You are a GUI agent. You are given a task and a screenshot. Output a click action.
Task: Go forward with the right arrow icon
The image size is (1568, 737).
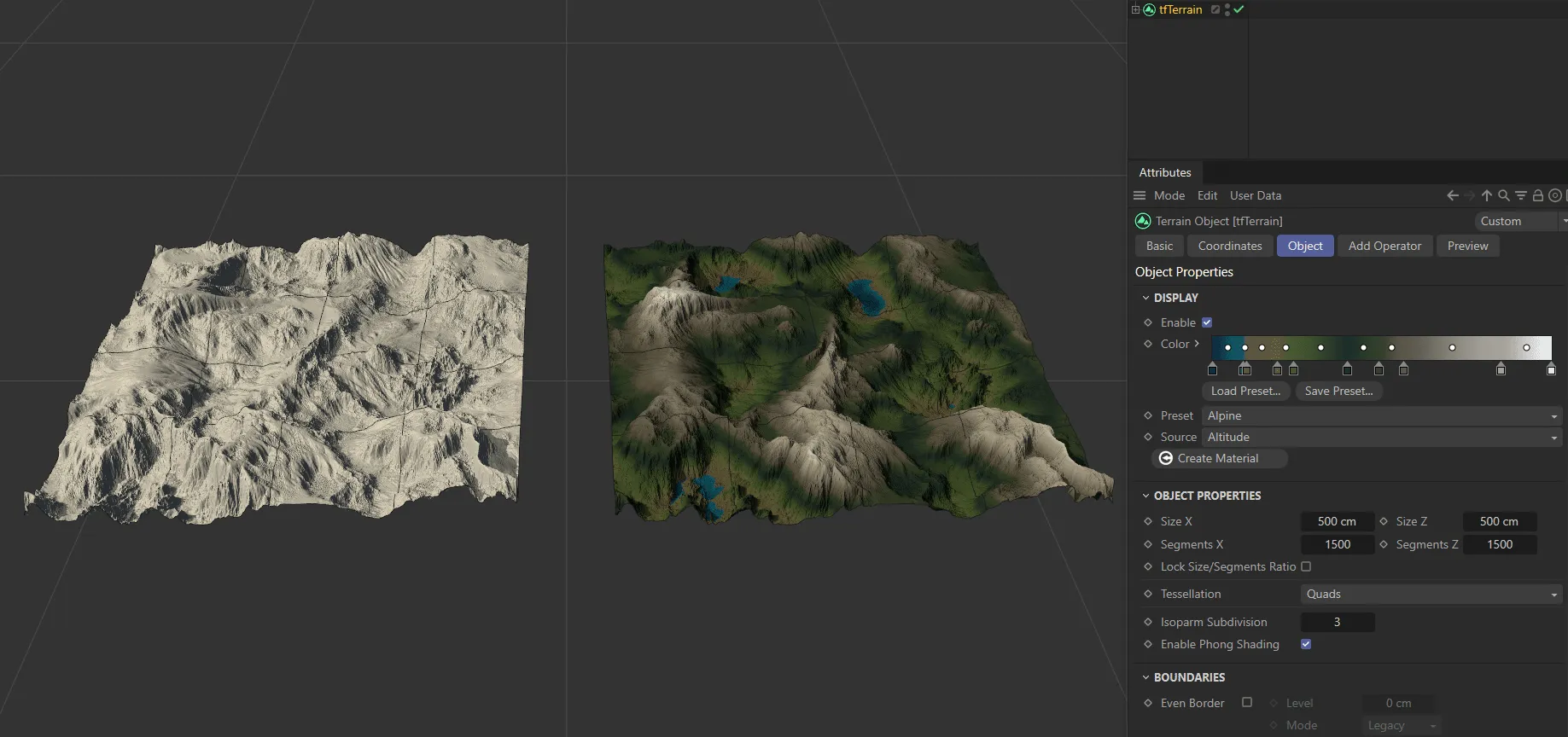tap(1470, 195)
